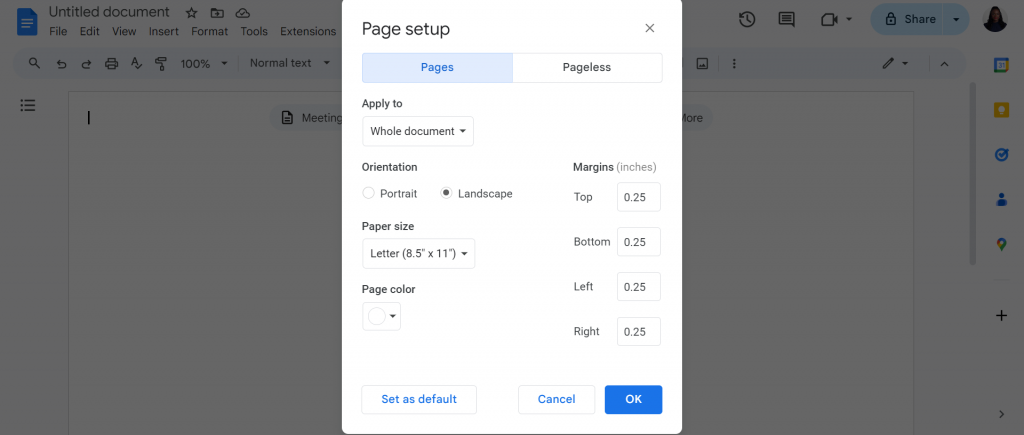
Task: Open Google Maps side panel
Action: coord(1001,244)
